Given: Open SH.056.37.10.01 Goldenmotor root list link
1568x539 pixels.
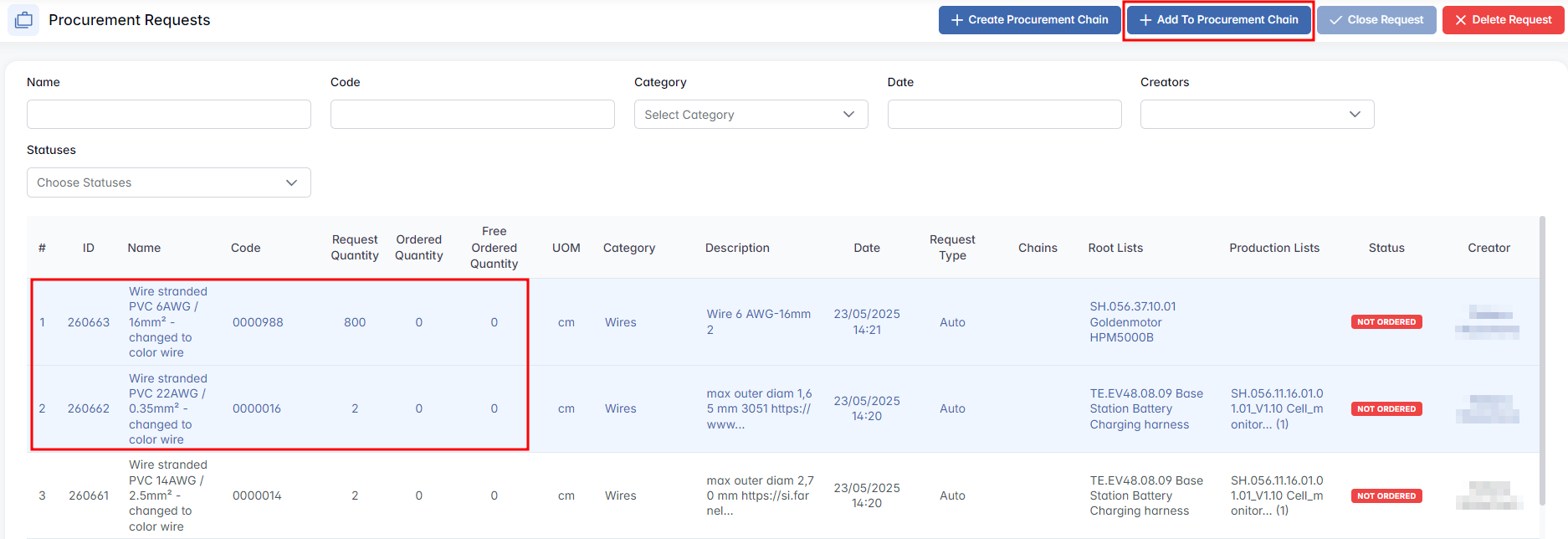Looking at the screenshot, I should tap(1132, 322).
